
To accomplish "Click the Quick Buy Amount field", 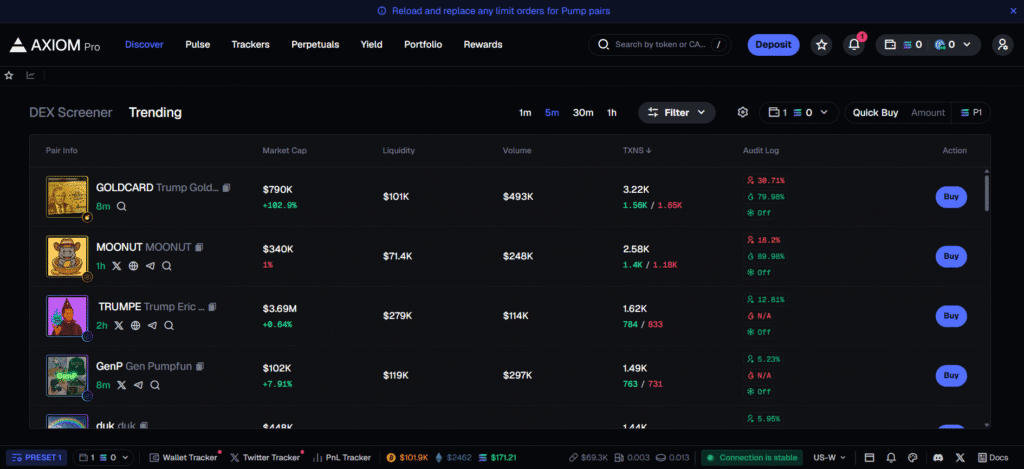I will [928, 112].
